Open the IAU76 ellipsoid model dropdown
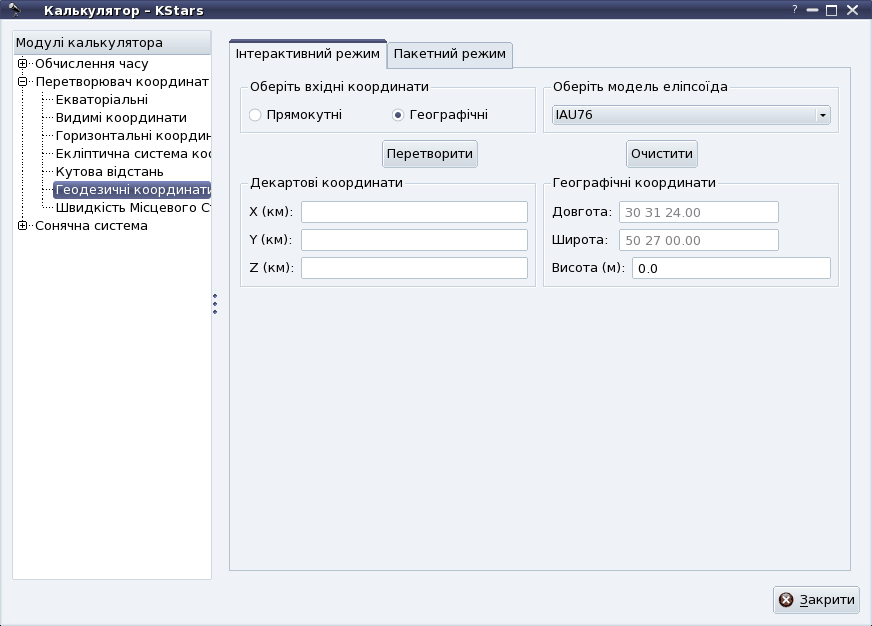This screenshot has height=626, width=872. coord(690,115)
